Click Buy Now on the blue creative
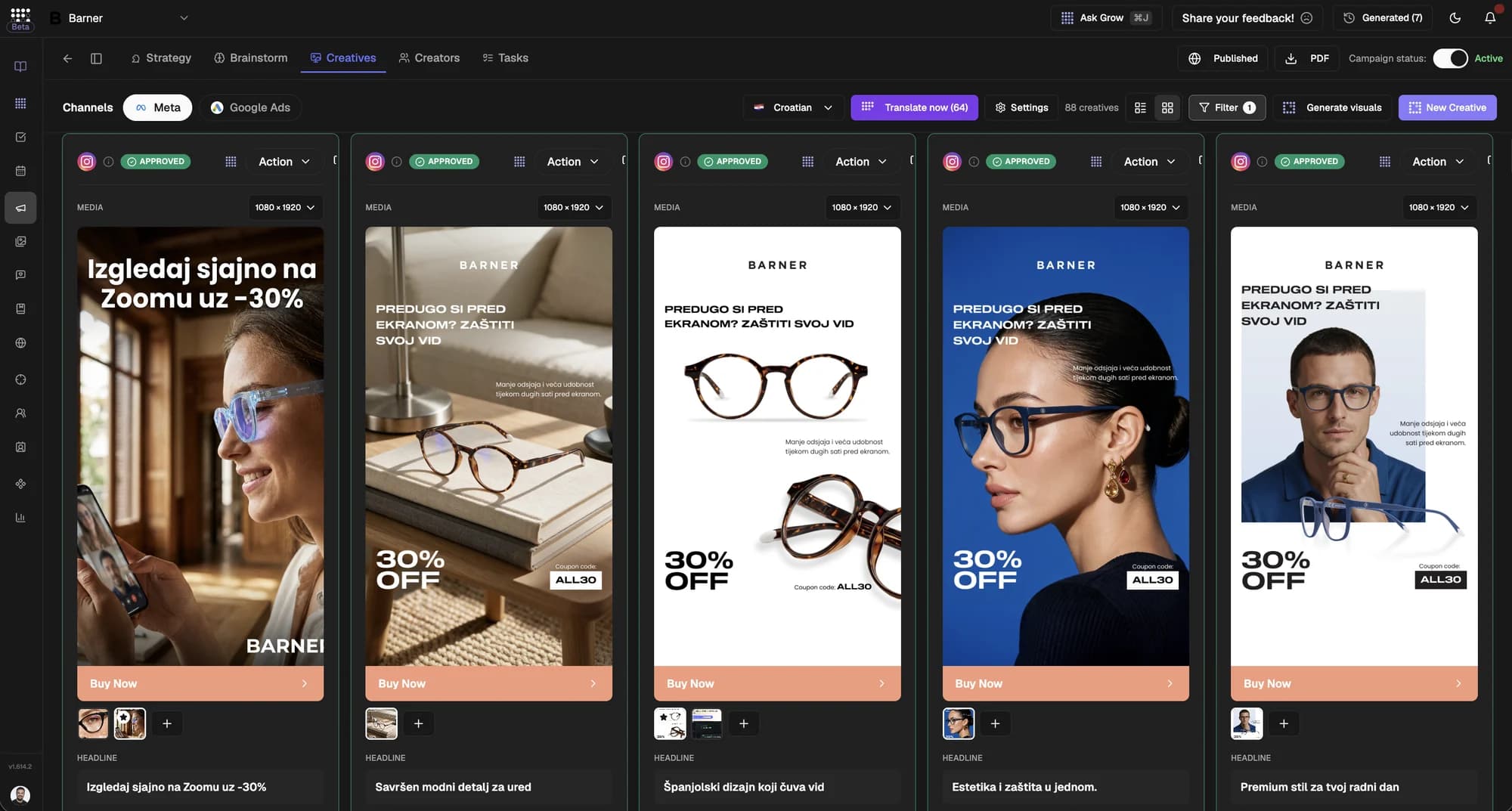 click(x=1065, y=683)
